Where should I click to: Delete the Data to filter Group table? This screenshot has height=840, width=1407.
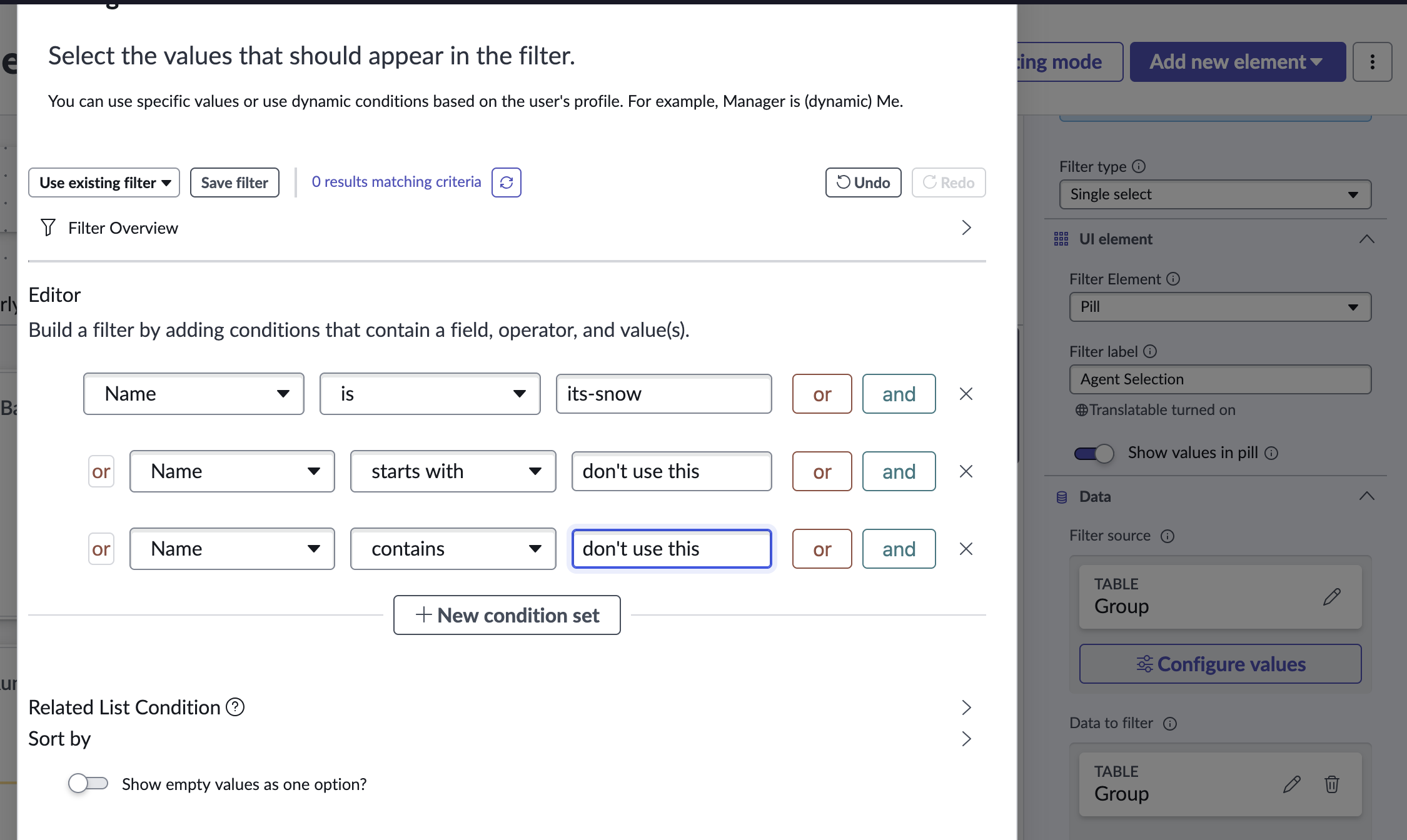tap(1331, 784)
